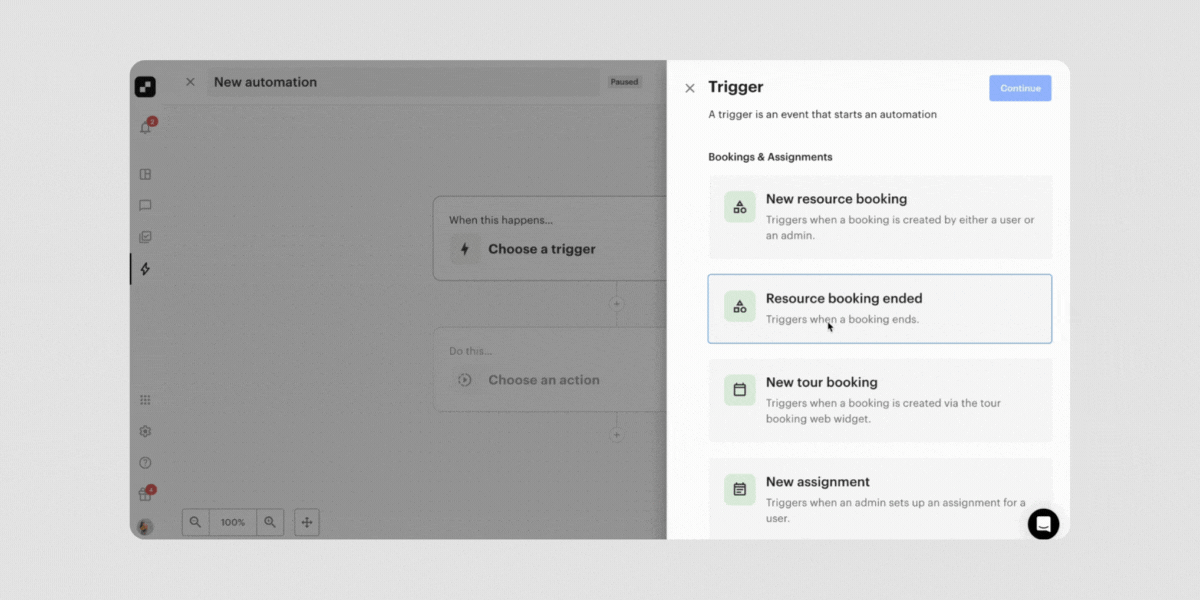This screenshot has height=600, width=1200.
Task: Open the support chat bubble bottom right
Action: pyautogui.click(x=1043, y=523)
